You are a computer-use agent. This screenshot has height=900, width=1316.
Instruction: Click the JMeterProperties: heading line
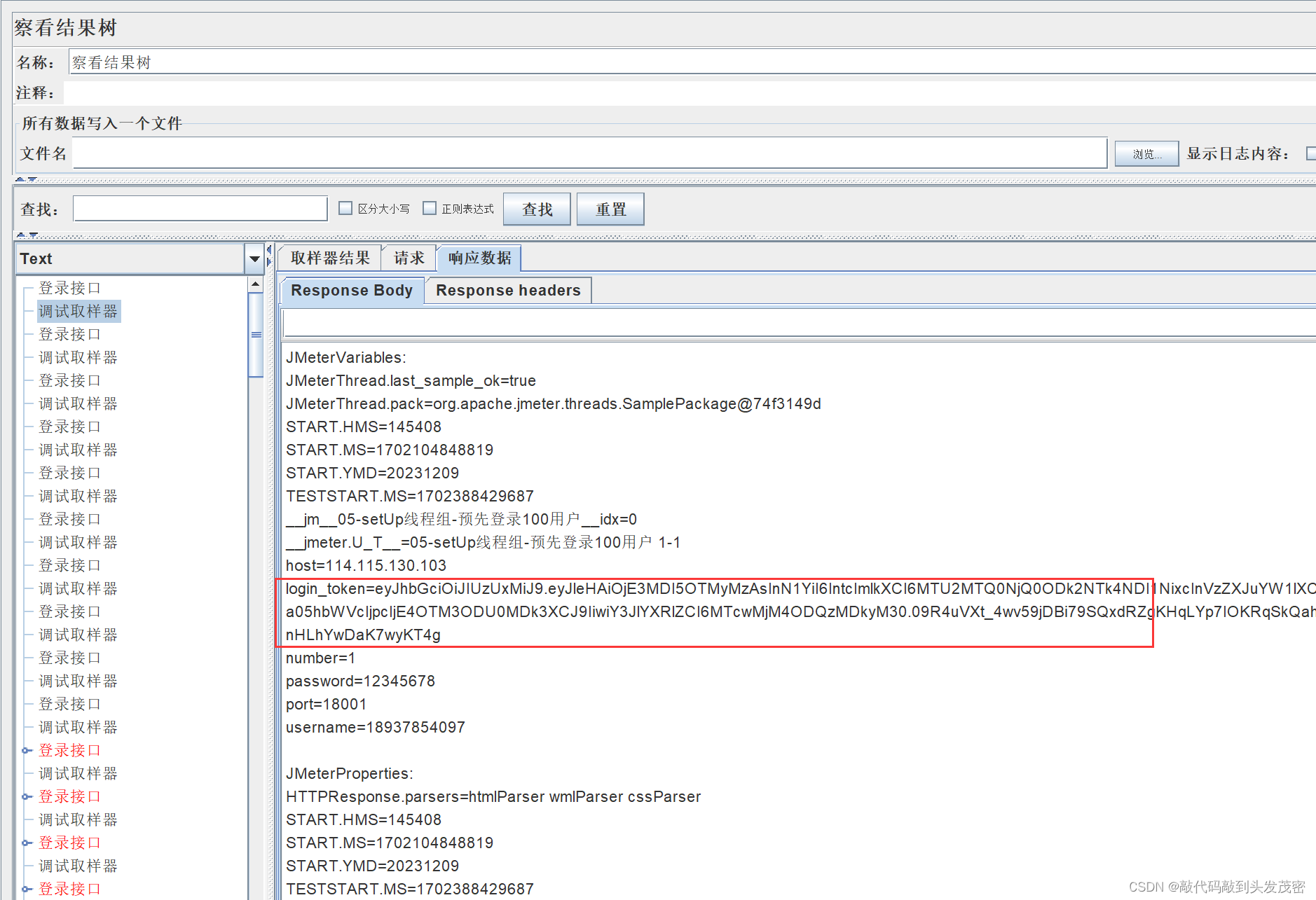(350, 773)
